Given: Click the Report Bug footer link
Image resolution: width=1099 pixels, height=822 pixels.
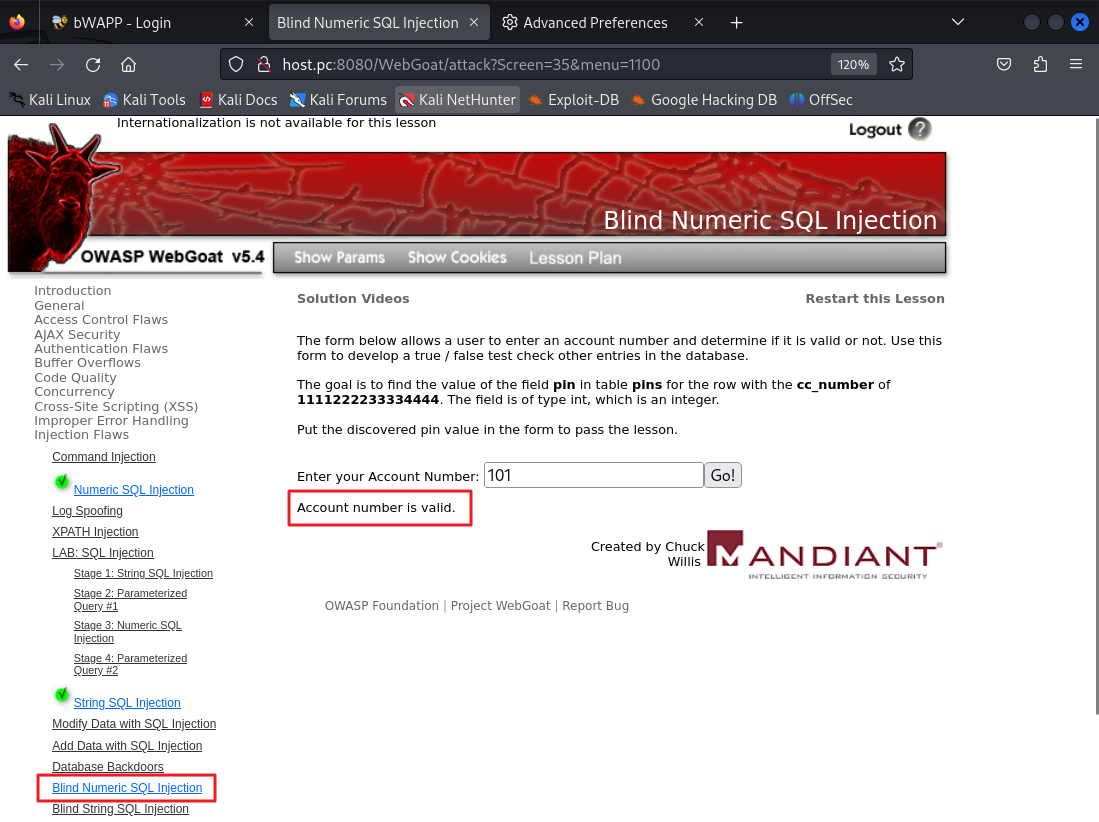Looking at the screenshot, I should coord(595,605).
